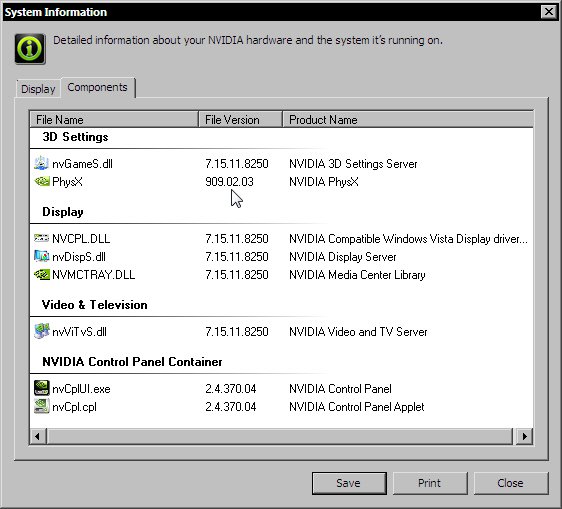Click NVIDIA Control Panel product name for nvCplUI.exe
Viewport: 562px width, 509px height.
pos(340,389)
